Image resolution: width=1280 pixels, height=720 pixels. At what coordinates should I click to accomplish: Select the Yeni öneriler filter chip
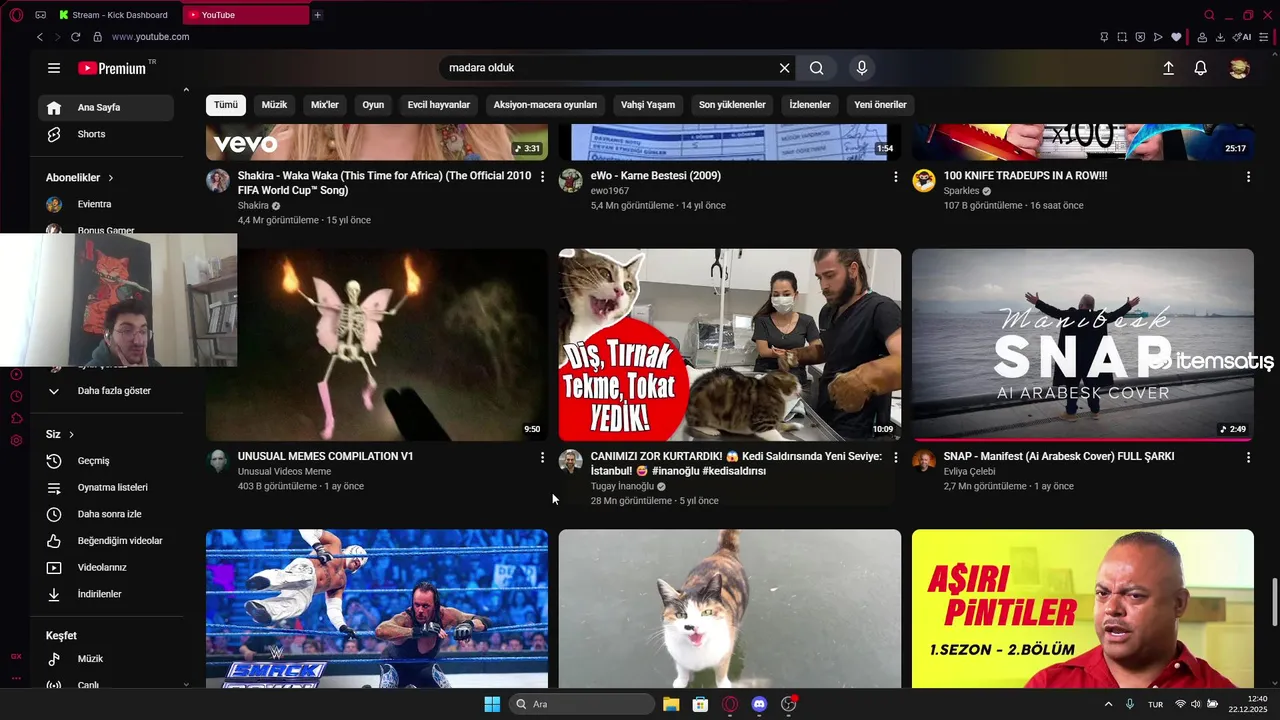880,105
